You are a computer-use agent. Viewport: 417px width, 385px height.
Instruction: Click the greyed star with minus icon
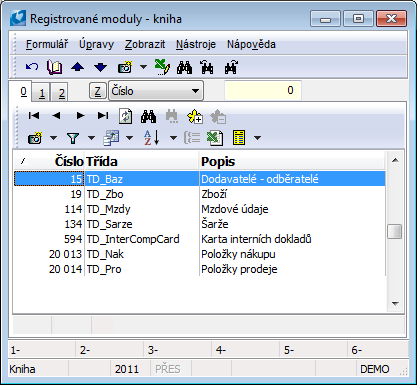coord(218,116)
